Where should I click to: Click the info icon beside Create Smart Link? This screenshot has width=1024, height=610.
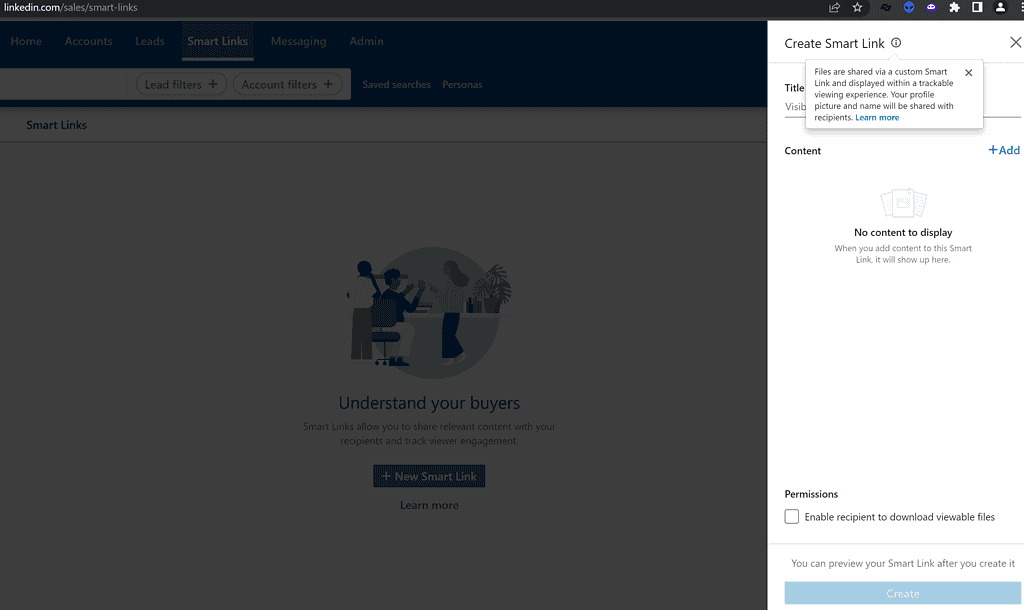[896, 43]
